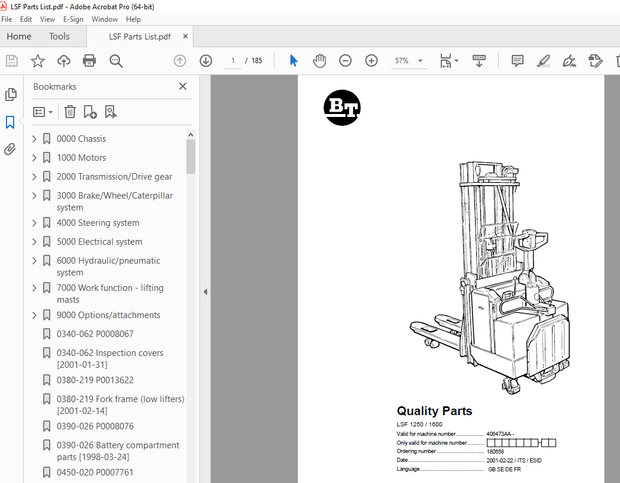This screenshot has width=620, height=483.
Task: Delete the selected bookmark with trash icon
Action: [x=70, y=112]
